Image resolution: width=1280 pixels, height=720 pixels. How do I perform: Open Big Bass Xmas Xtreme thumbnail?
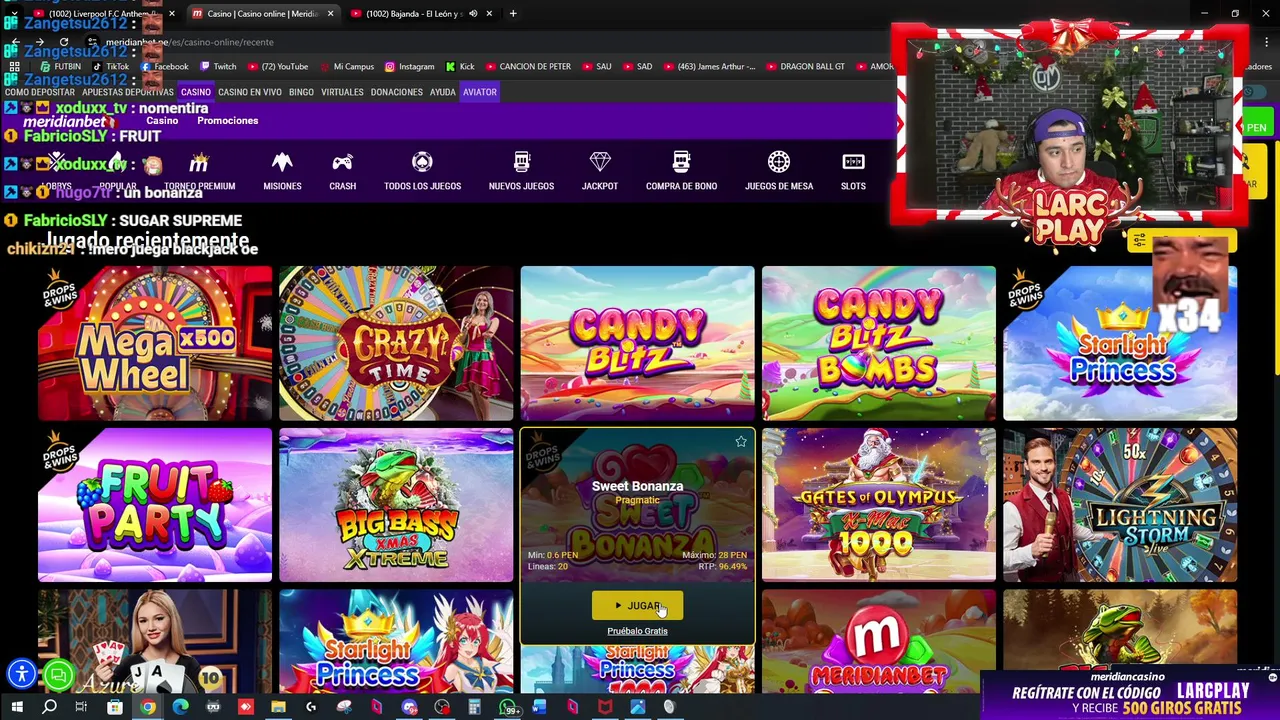396,505
